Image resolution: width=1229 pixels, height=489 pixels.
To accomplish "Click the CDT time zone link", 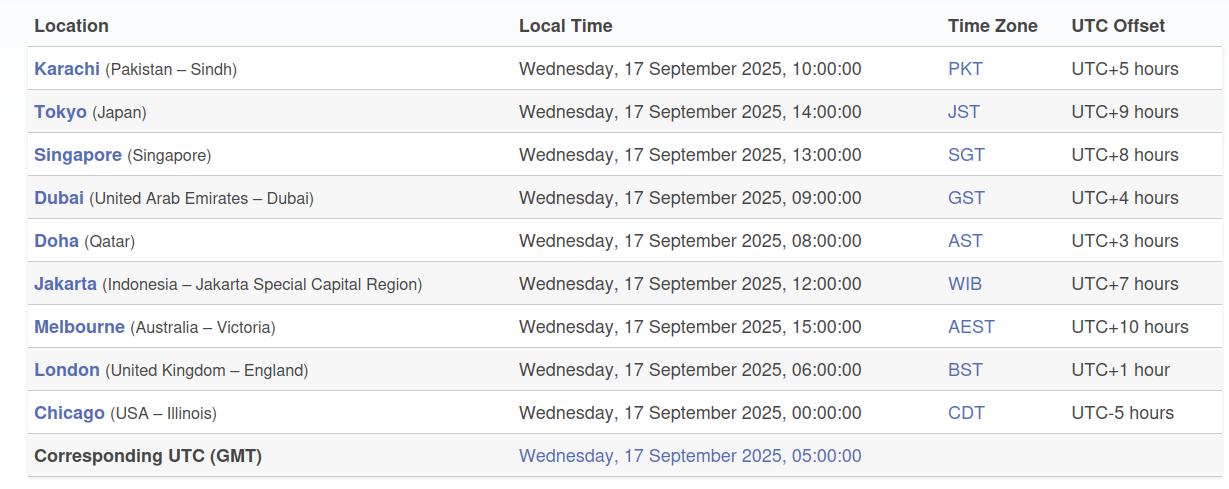I will [x=966, y=413].
